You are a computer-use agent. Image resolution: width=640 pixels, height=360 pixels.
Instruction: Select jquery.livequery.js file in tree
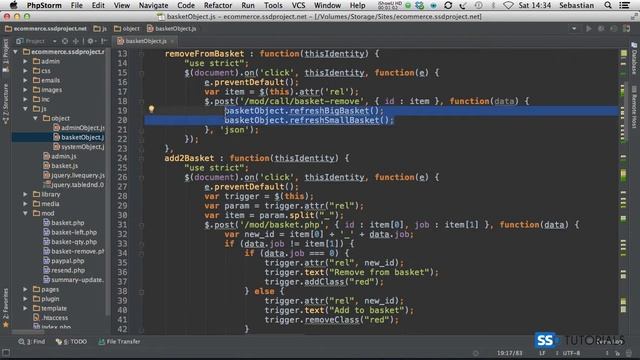[74, 176]
